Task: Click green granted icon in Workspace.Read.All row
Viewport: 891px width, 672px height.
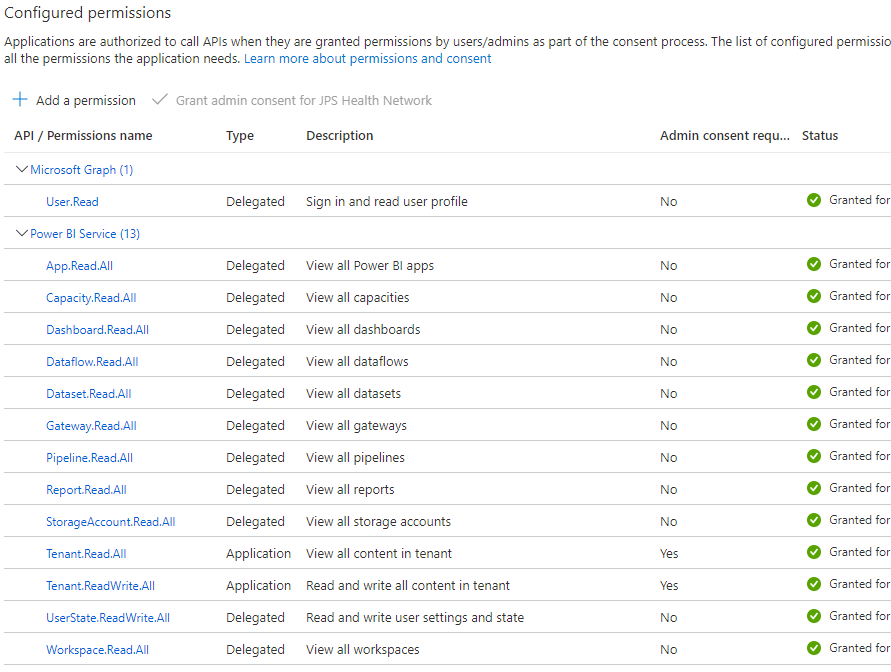Action: [814, 648]
